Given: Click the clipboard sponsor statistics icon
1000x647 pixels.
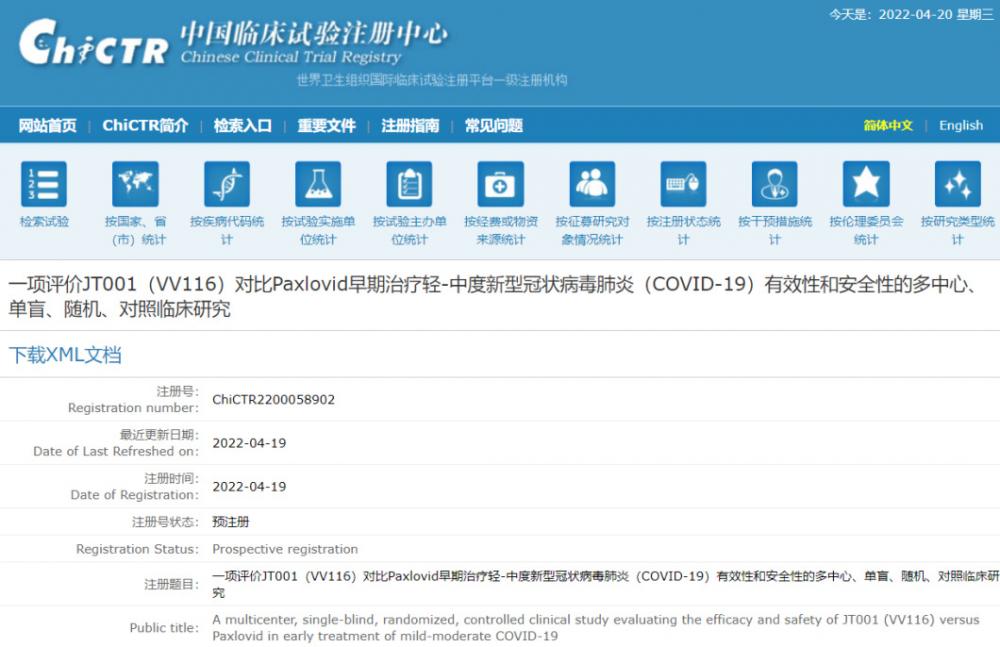Looking at the screenshot, I should pos(409,184).
